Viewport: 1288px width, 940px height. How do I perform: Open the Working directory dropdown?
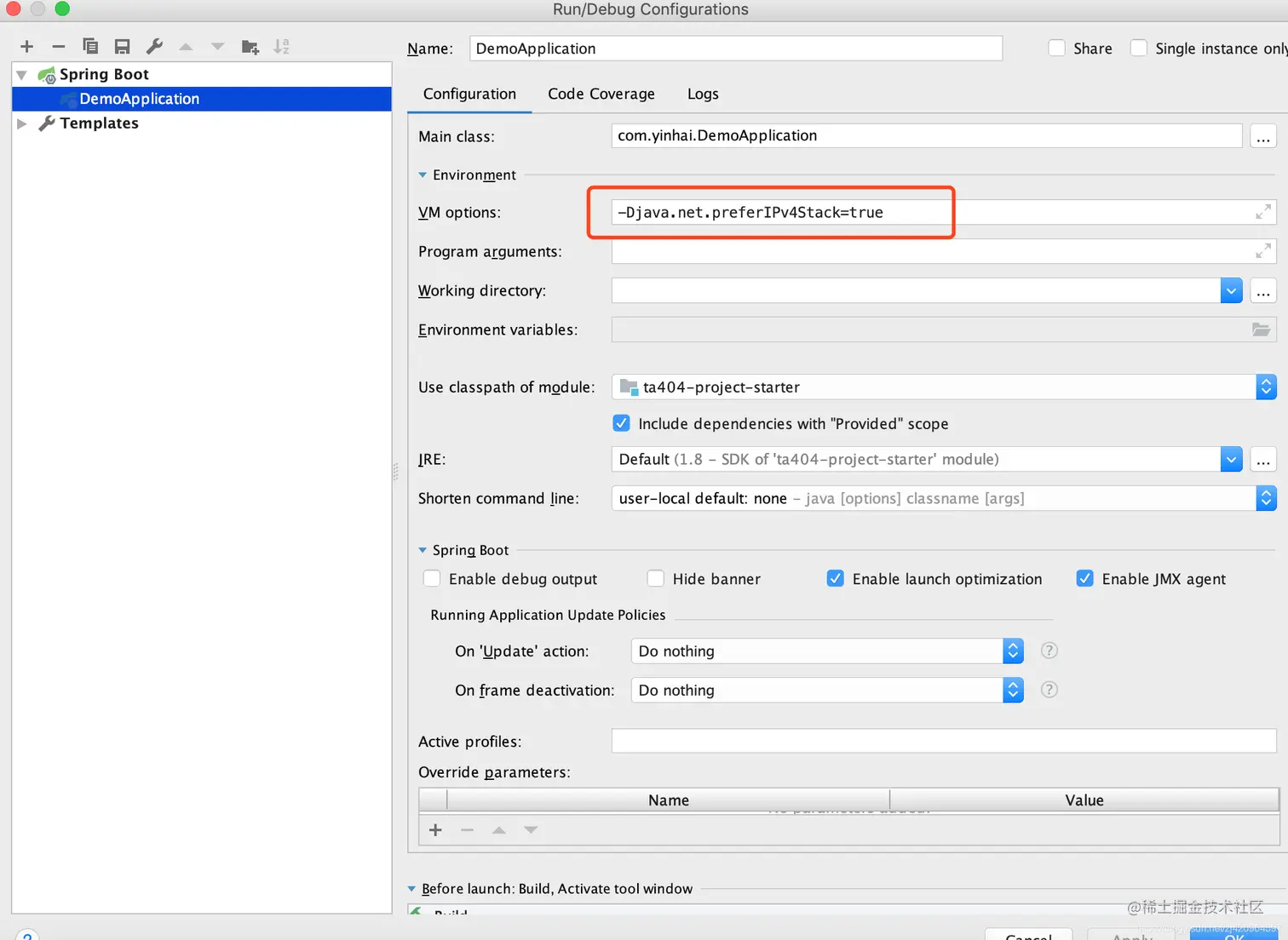point(1231,291)
